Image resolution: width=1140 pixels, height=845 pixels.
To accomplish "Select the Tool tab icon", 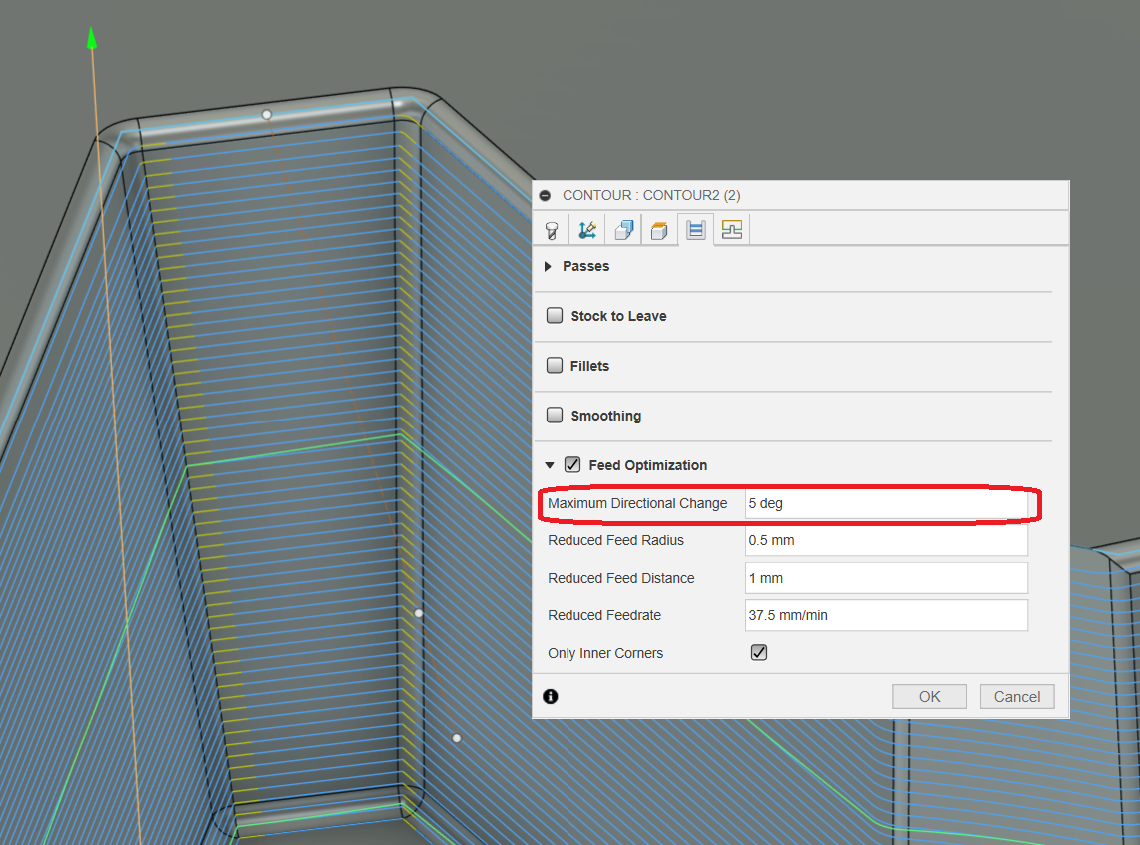I will (551, 229).
